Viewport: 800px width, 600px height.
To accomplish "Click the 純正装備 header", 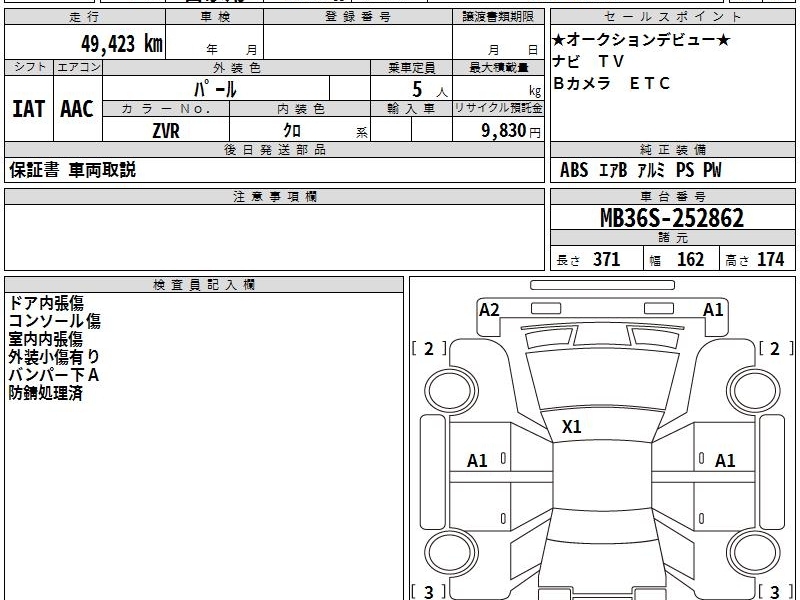I will (672, 150).
